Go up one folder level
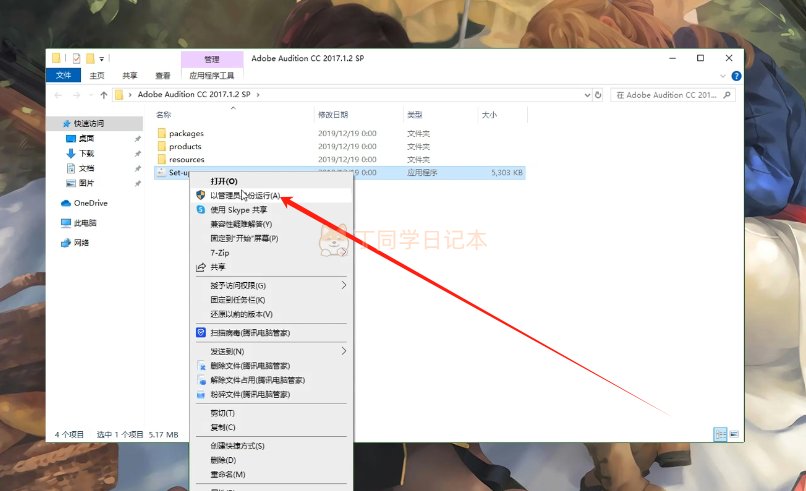Image resolution: width=806 pixels, height=491 pixels. pos(104,95)
